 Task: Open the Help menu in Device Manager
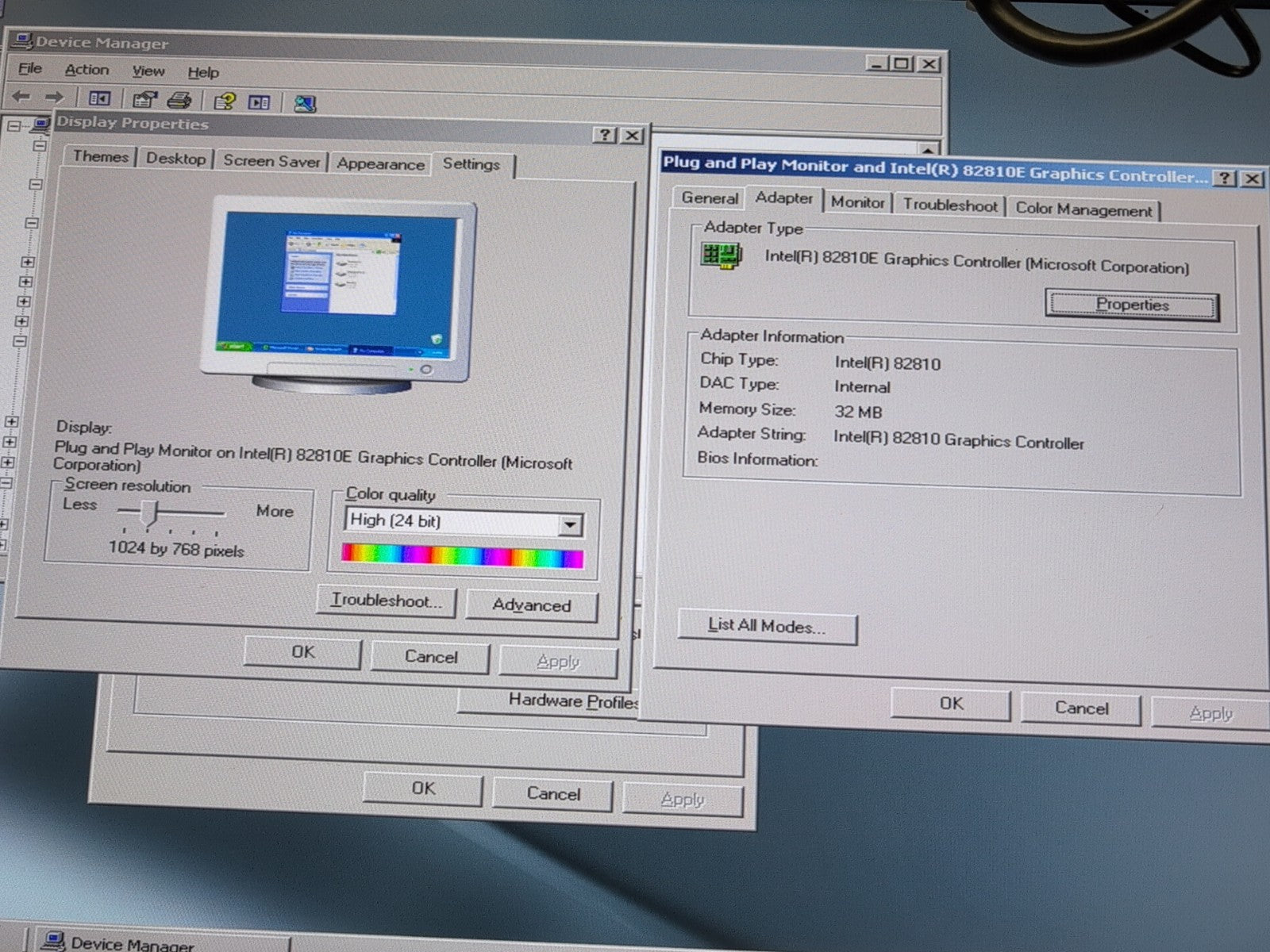coord(203,72)
